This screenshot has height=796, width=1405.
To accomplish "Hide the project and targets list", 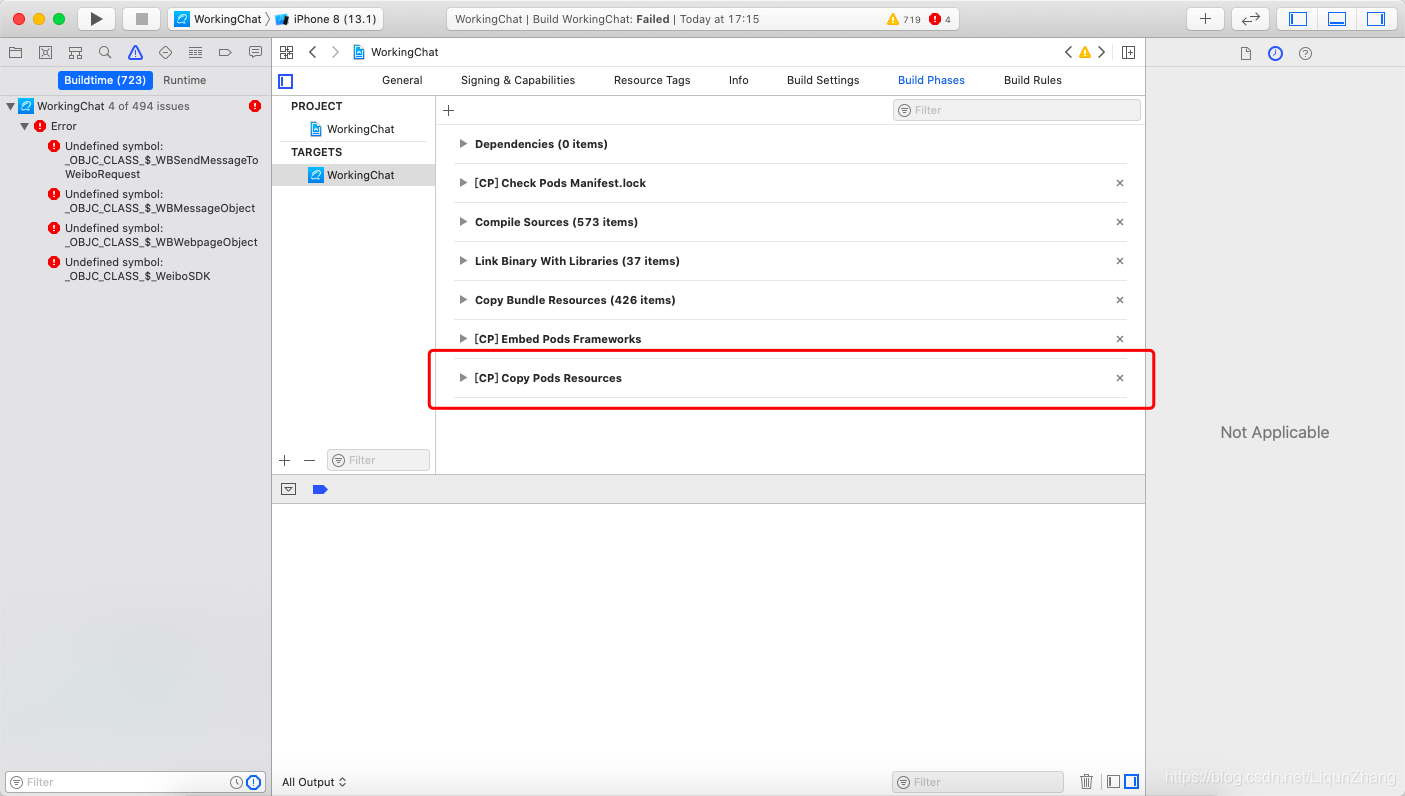I will click(x=286, y=81).
